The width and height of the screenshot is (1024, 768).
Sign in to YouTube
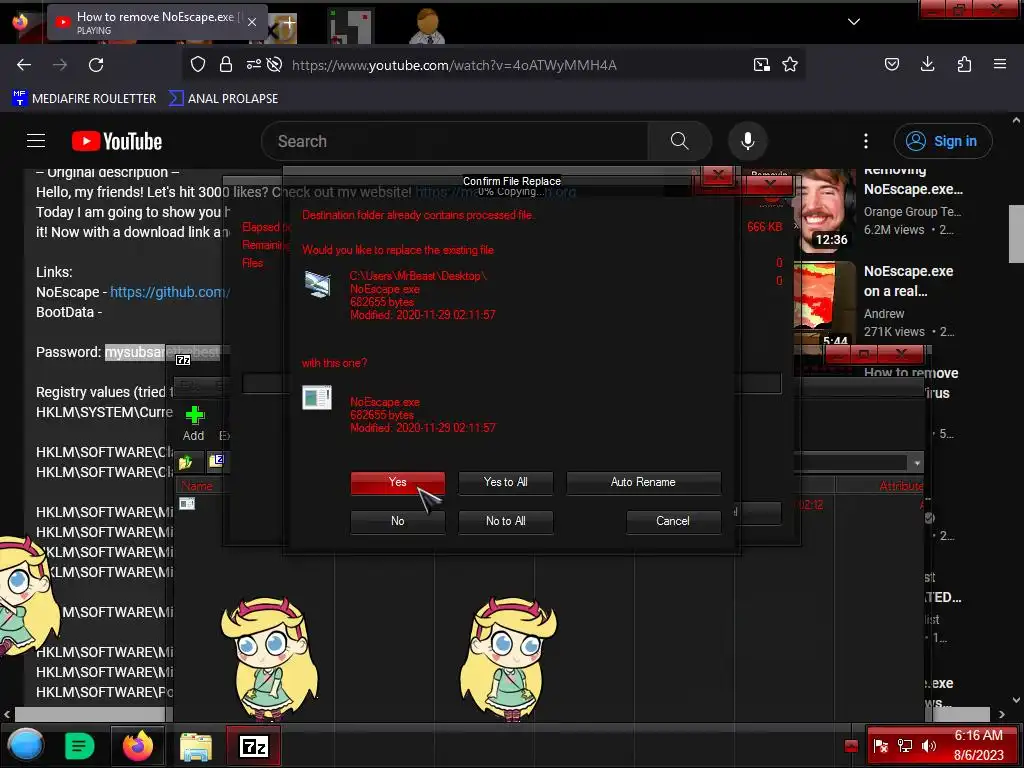[943, 141]
